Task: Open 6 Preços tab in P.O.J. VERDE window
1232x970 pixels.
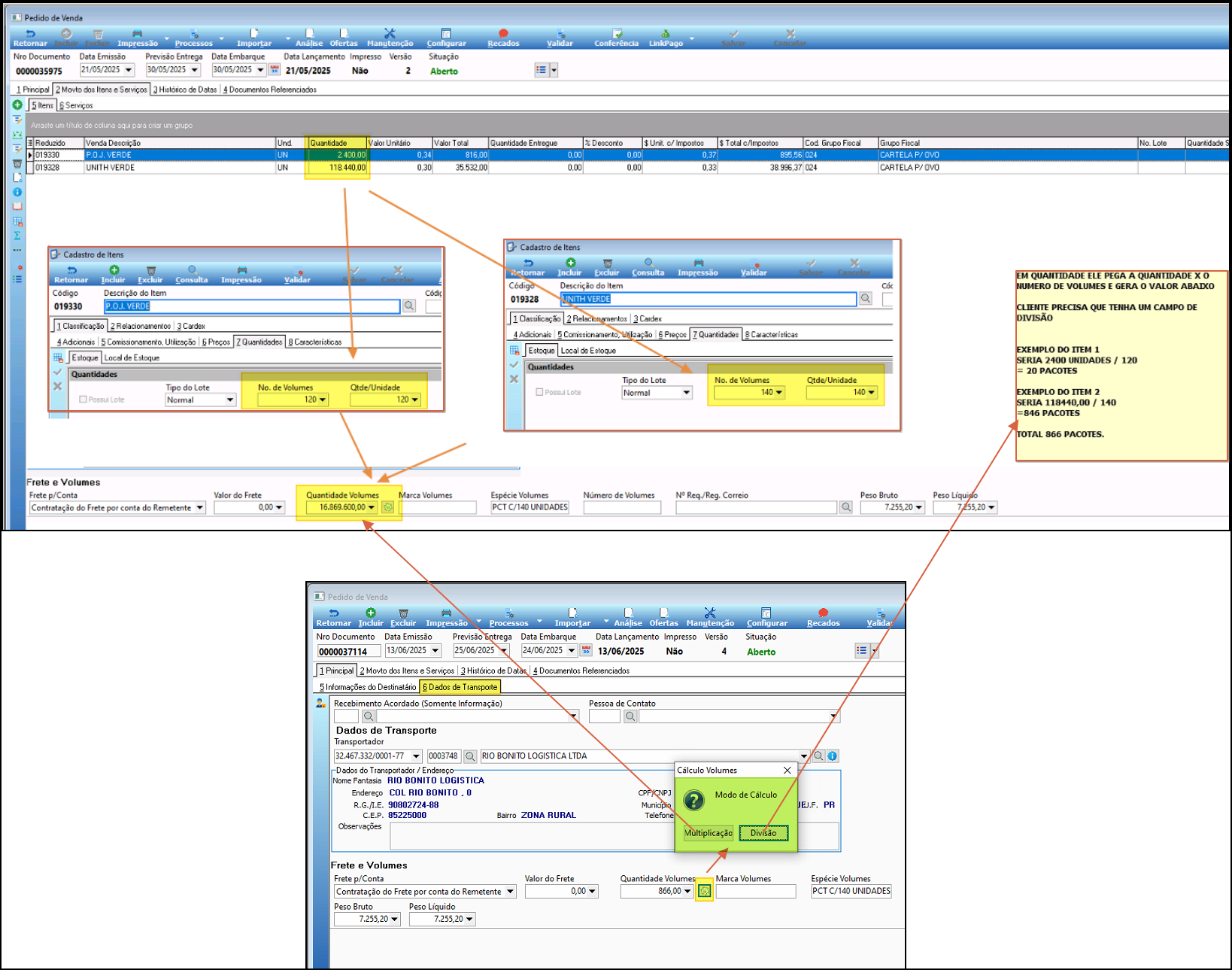Action: click(216, 342)
